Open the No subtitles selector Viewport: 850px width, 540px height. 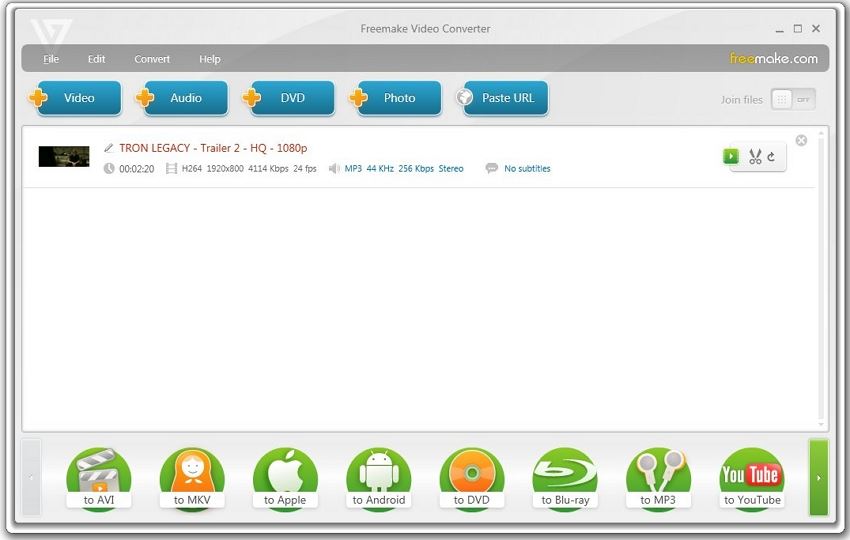[x=527, y=169]
